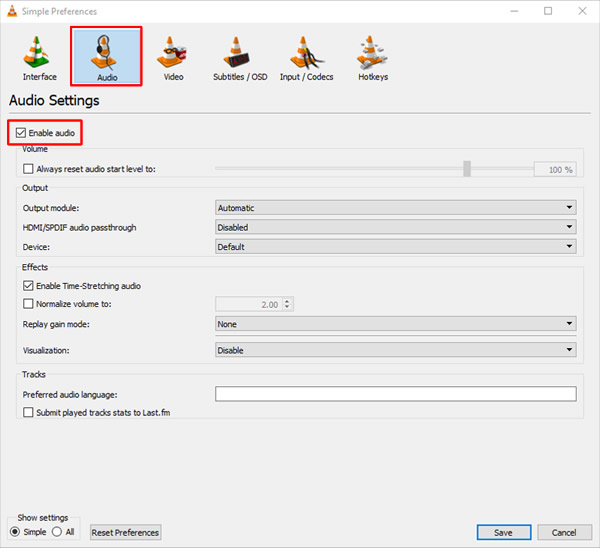Viewport: 600px width, 548px height.
Task: Maximize the Simple Preferences window
Action: pyautogui.click(x=548, y=11)
